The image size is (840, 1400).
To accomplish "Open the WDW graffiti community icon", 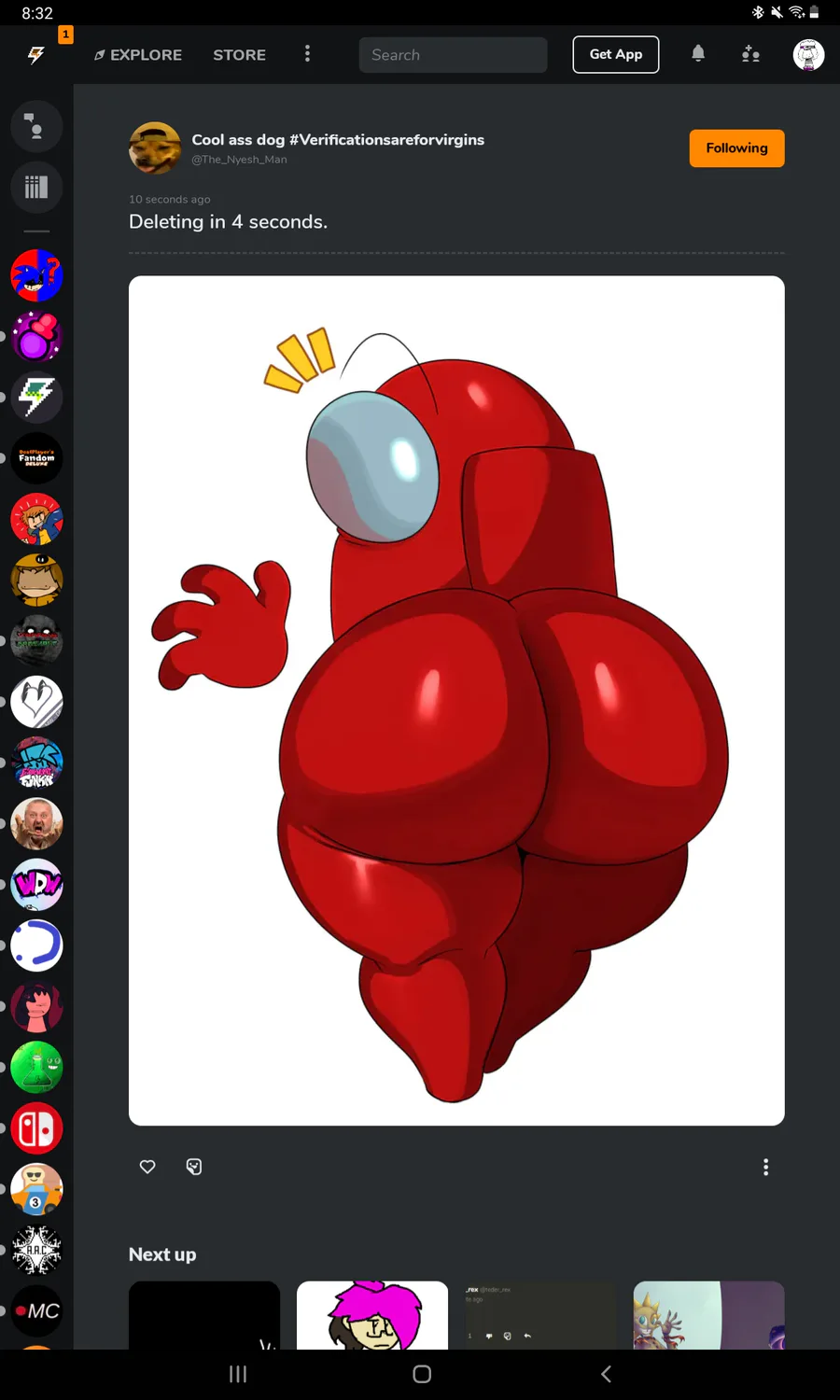I will click(x=36, y=885).
